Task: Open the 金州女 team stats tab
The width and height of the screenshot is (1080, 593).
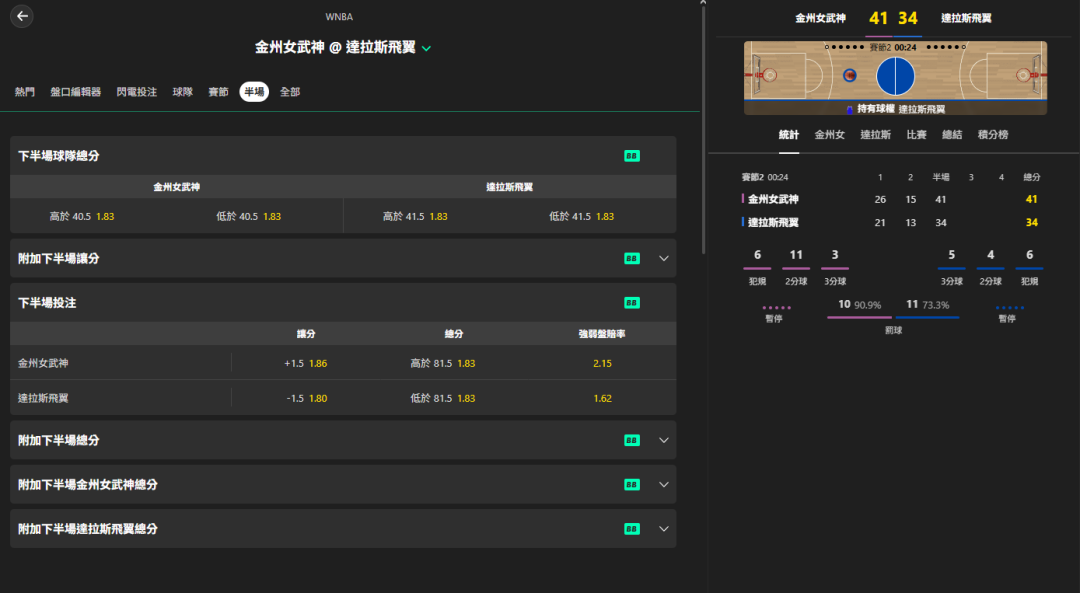Action: pos(829,135)
